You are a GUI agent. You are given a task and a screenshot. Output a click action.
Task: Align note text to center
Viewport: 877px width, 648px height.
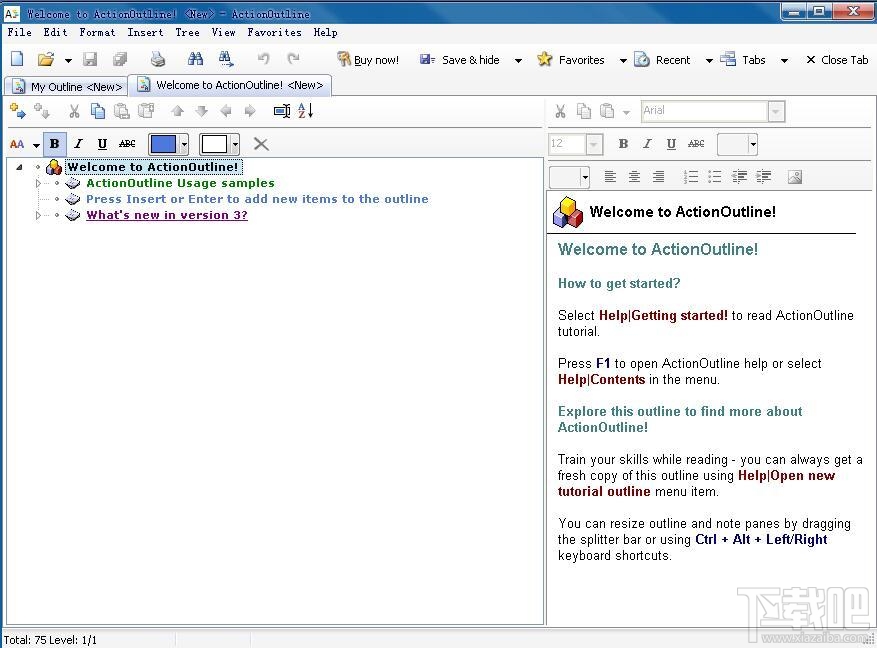634,177
